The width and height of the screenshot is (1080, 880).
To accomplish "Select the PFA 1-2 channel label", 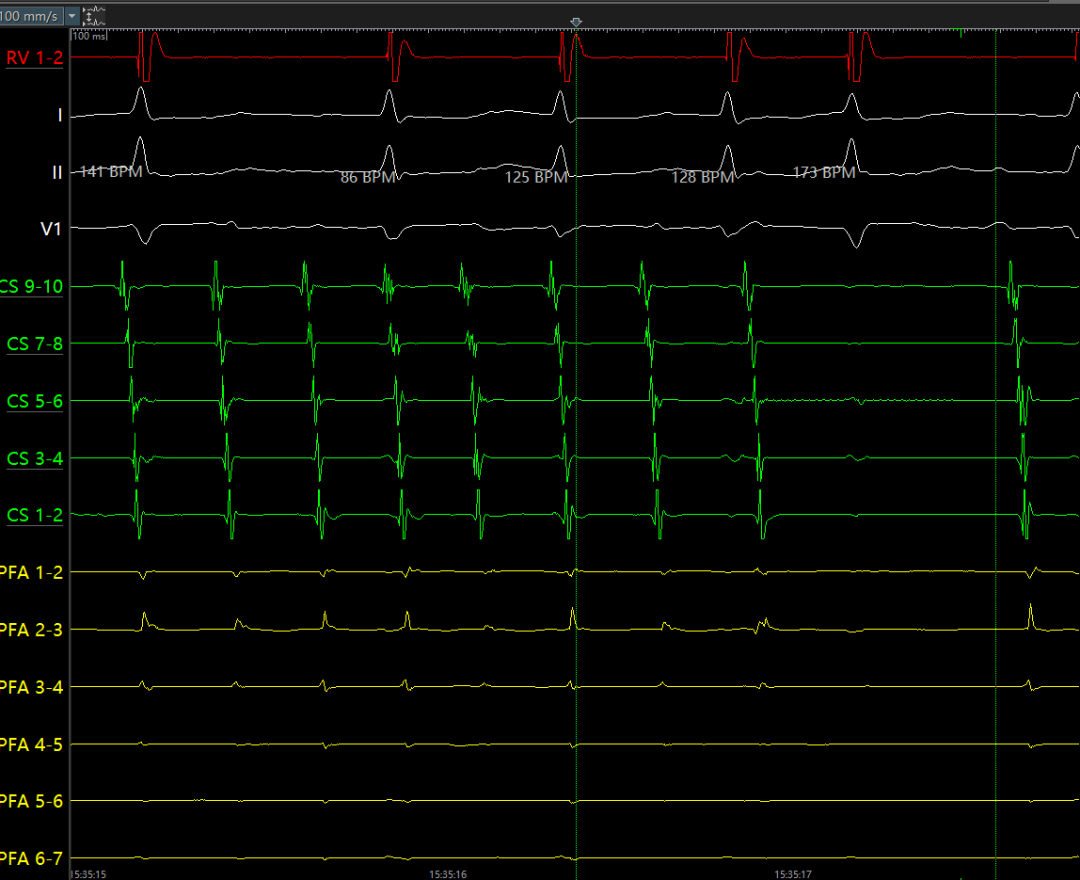I will 32,572.
